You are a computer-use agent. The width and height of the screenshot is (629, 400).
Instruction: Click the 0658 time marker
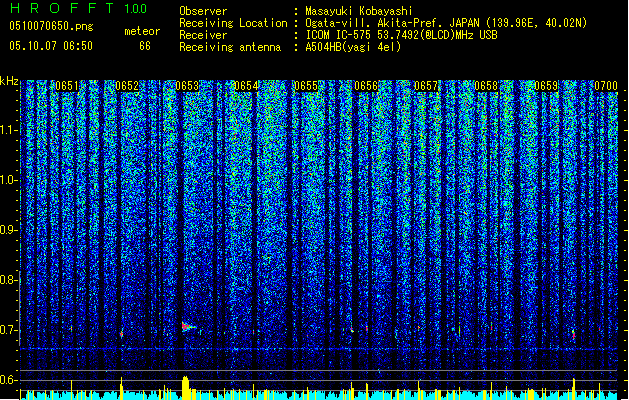[x=486, y=86]
